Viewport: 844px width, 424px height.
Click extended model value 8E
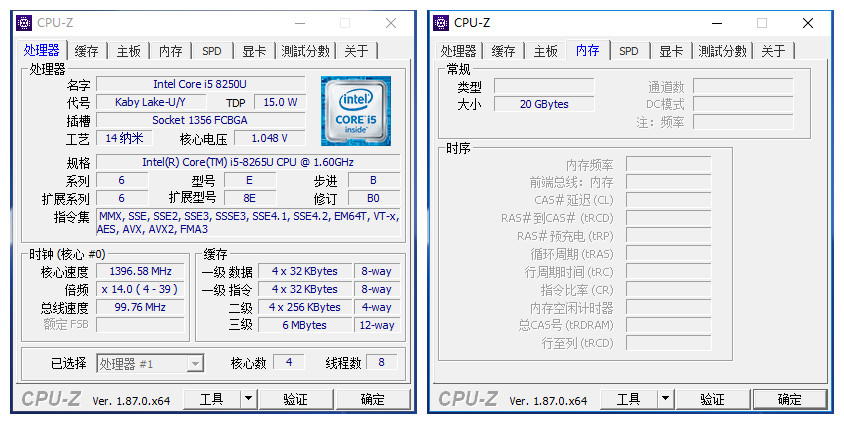click(250, 198)
